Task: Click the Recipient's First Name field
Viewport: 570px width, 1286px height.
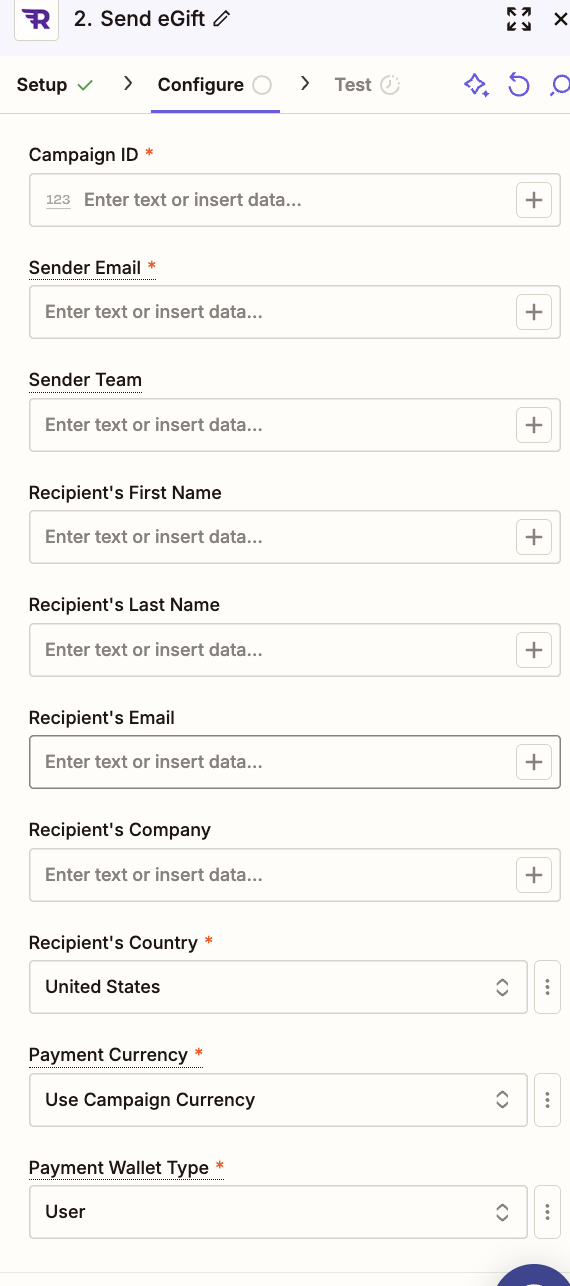Action: 294,537
